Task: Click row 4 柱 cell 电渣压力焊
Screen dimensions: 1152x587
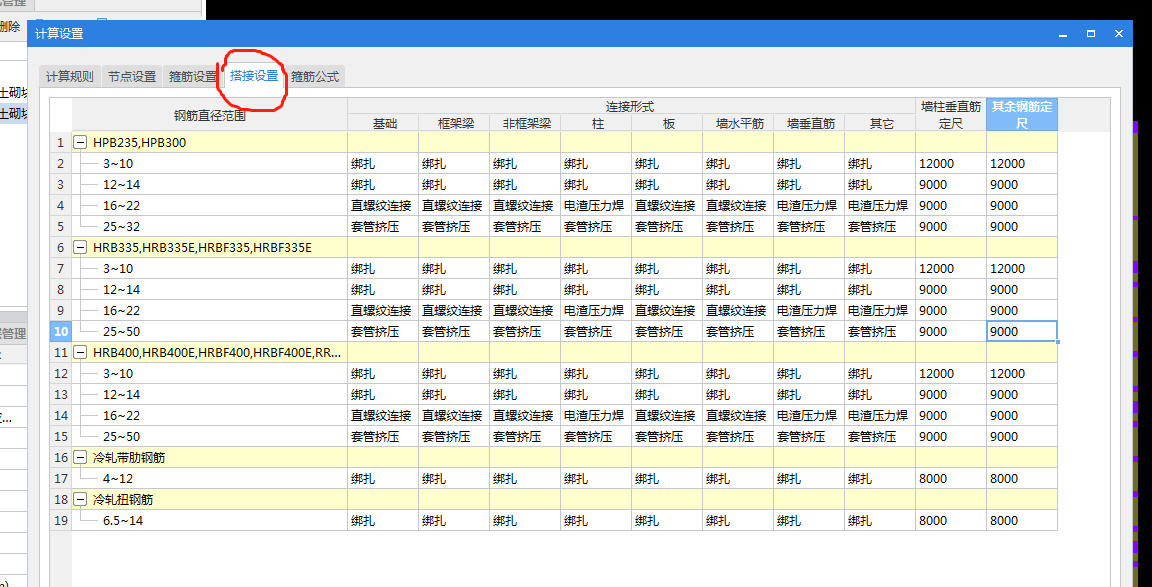Action: click(x=596, y=206)
